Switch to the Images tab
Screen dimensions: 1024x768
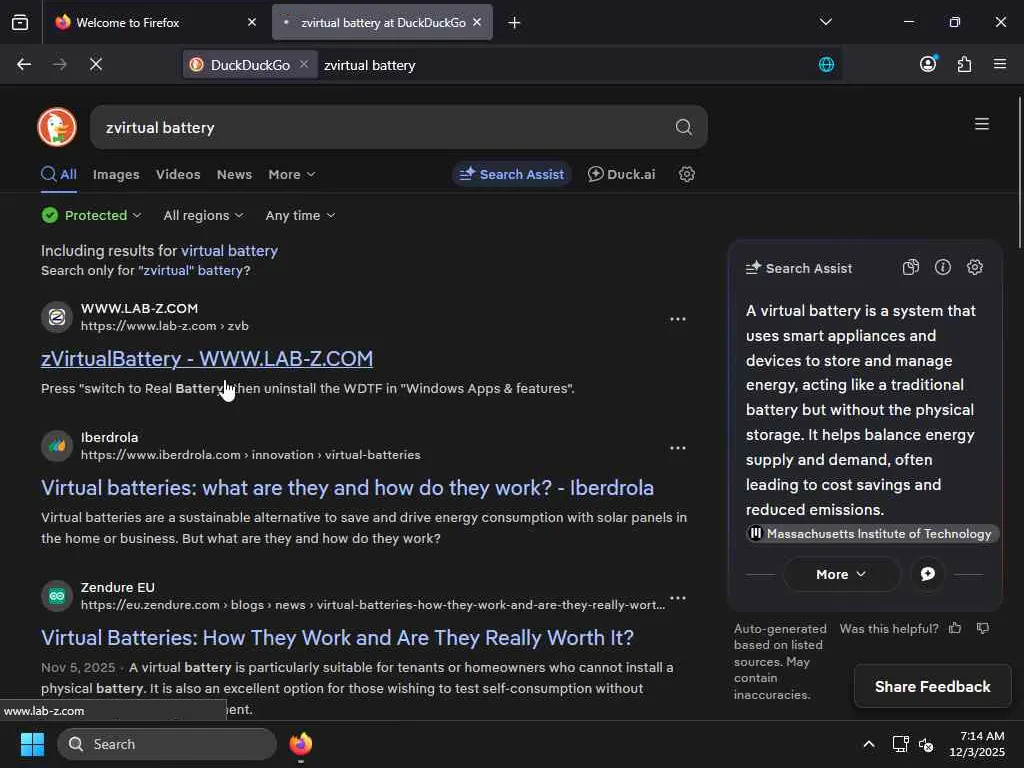point(116,174)
